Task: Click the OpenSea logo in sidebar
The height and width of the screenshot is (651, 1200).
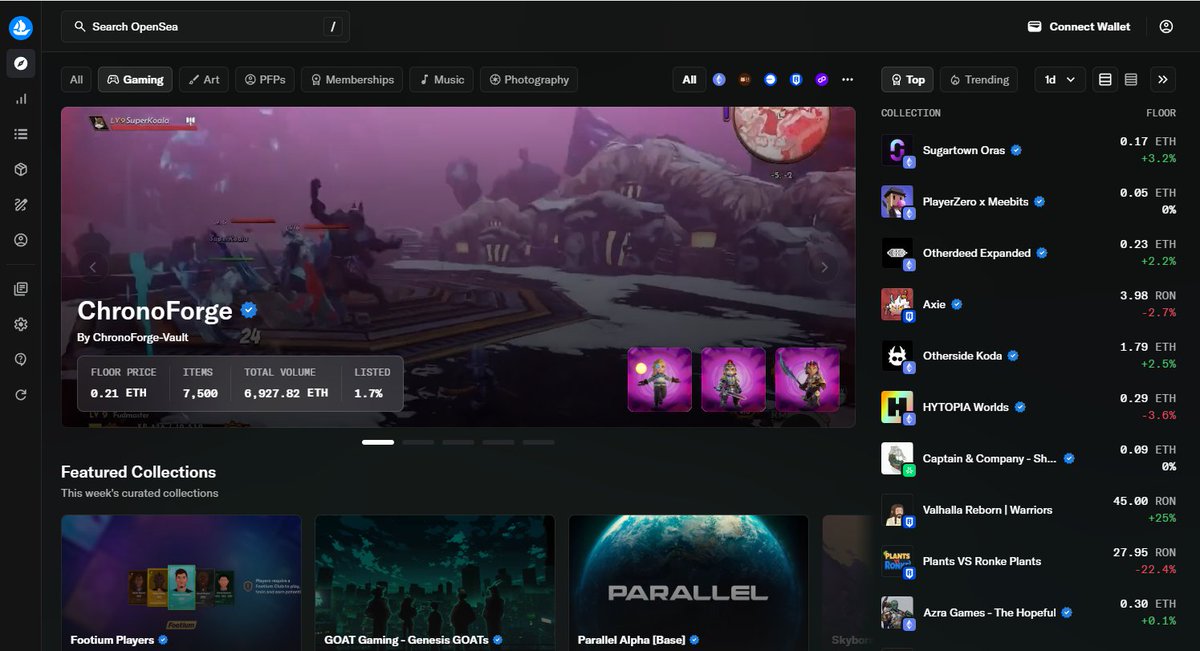Action: coord(21,28)
